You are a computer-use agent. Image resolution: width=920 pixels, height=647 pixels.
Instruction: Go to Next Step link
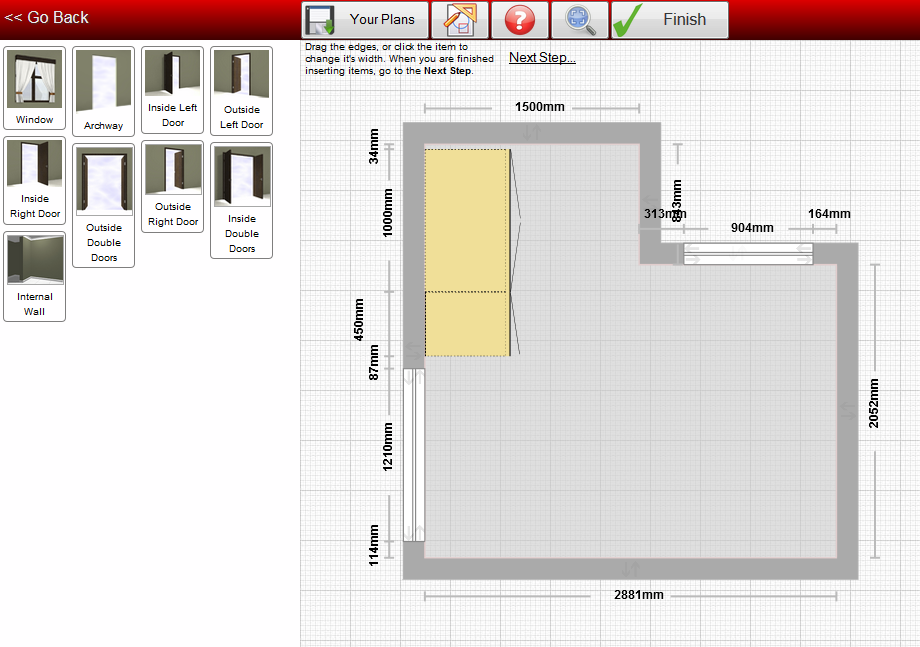[542, 57]
